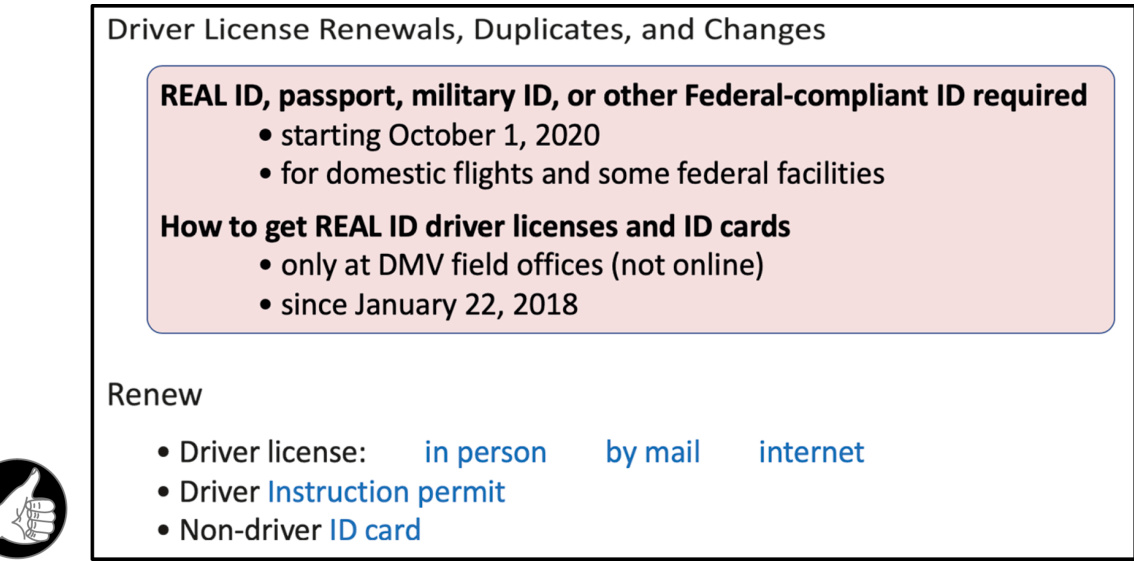Viewport: 1134px width, 561px height.
Task: Click the word "Driver" before Instruction permit
Action: pos(219,492)
